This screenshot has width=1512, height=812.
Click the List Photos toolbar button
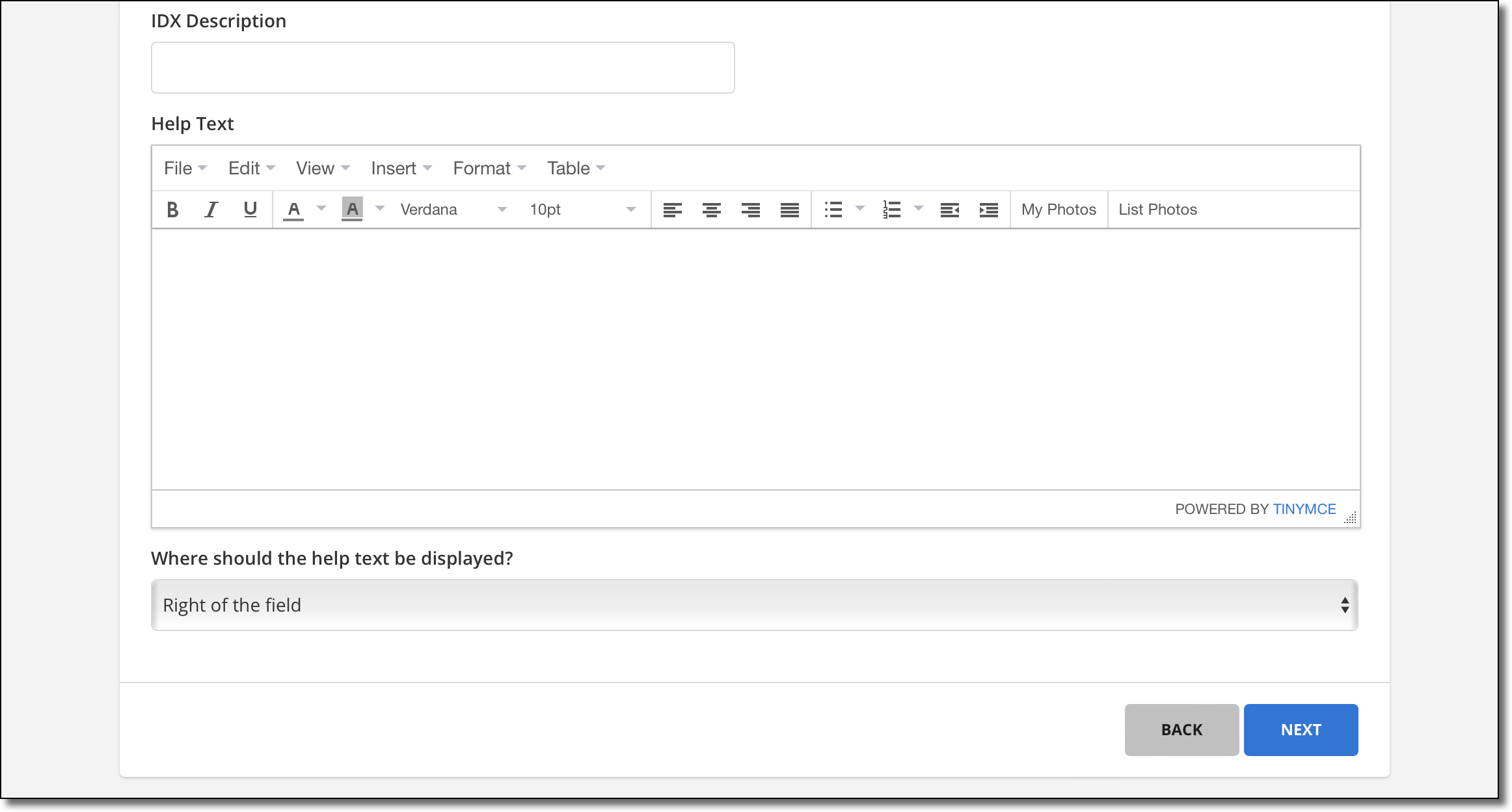[1157, 210]
